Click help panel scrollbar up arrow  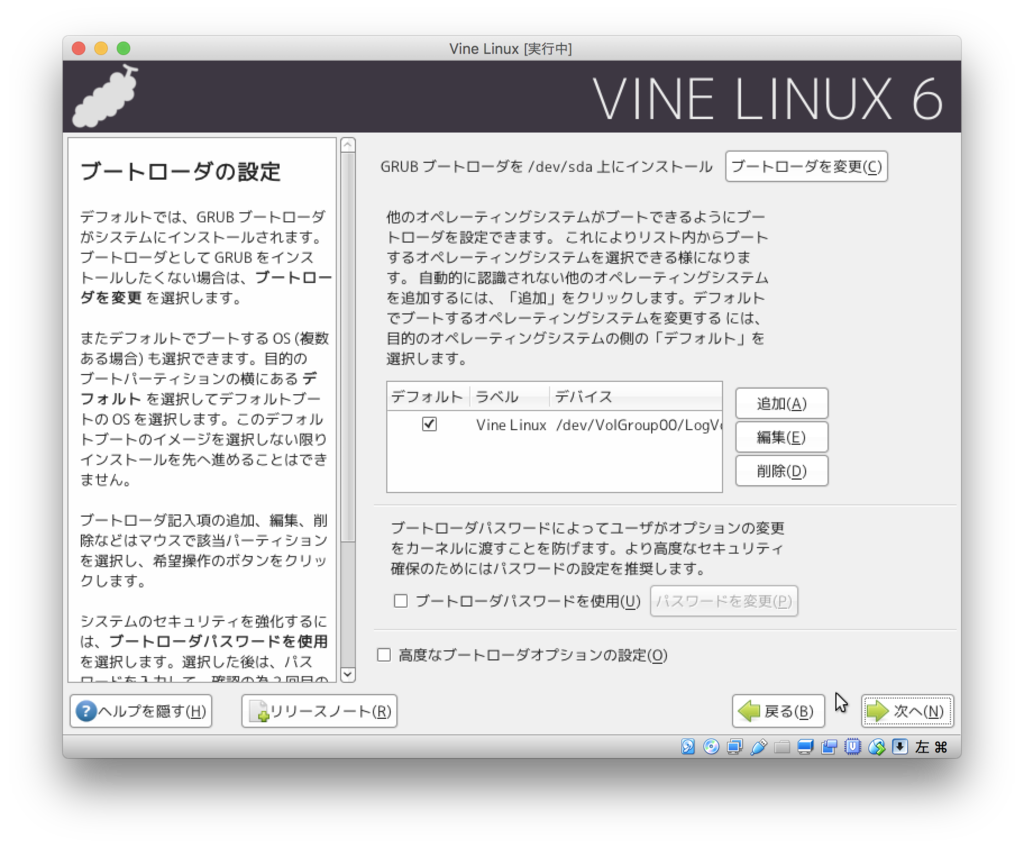(x=348, y=145)
